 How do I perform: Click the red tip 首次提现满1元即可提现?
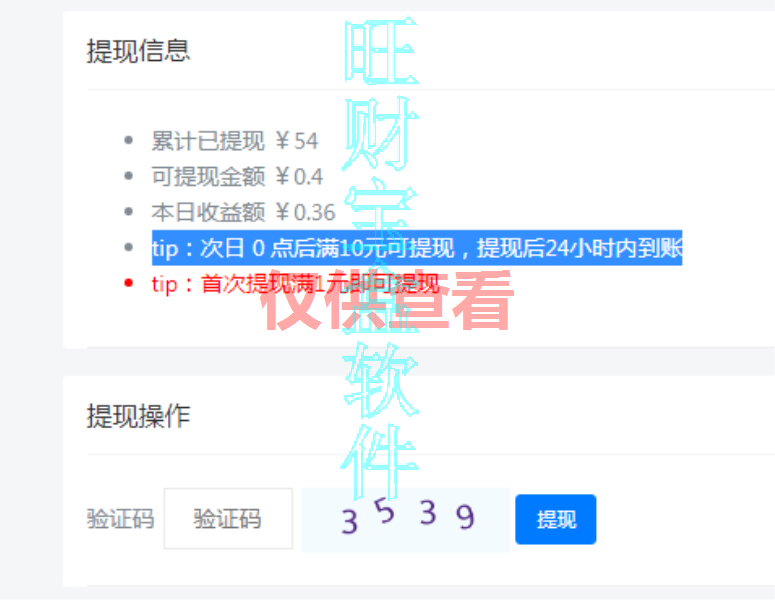tap(296, 284)
